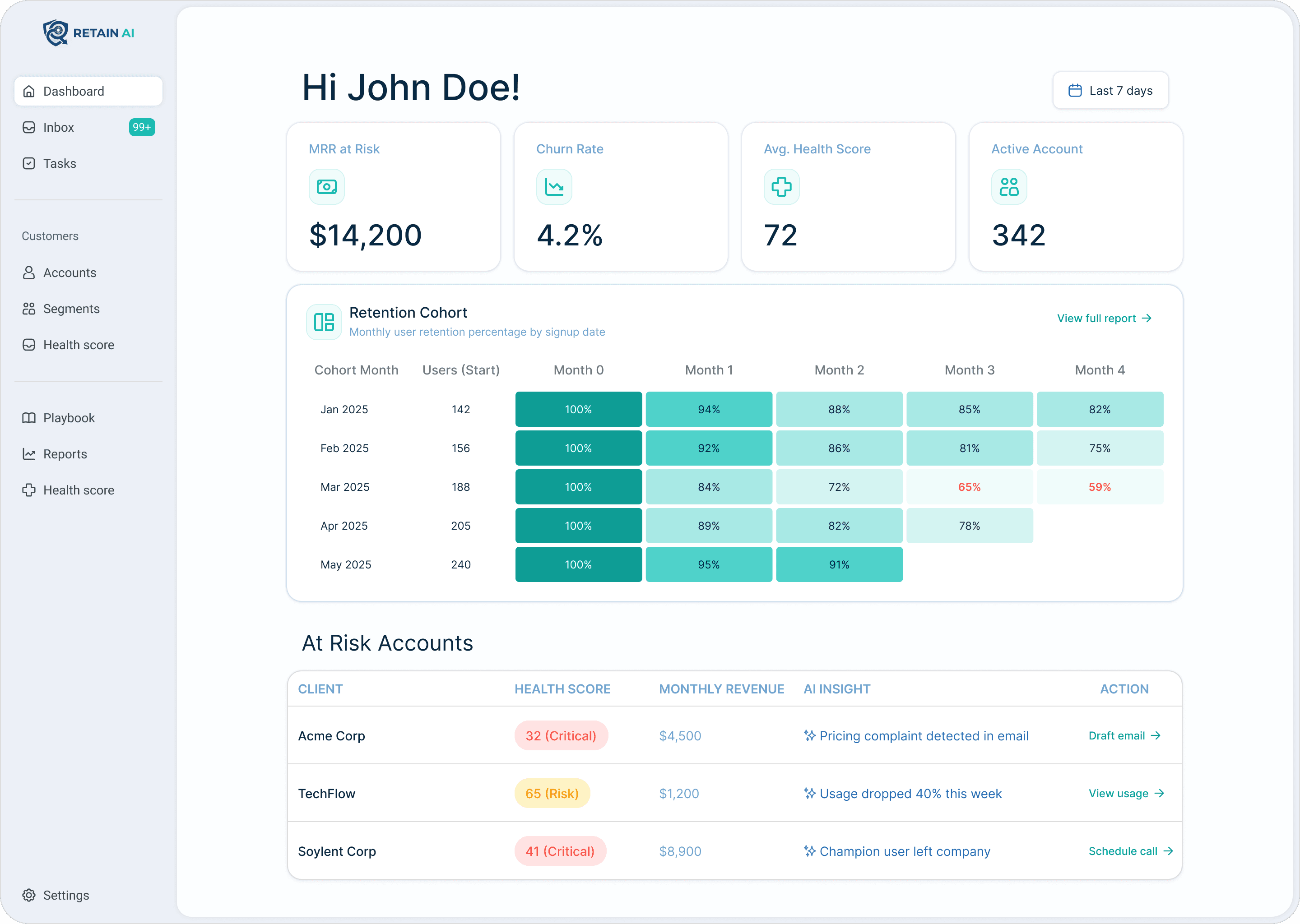1300x924 pixels.
Task: Open Settings via the gear icon
Action: 29,895
